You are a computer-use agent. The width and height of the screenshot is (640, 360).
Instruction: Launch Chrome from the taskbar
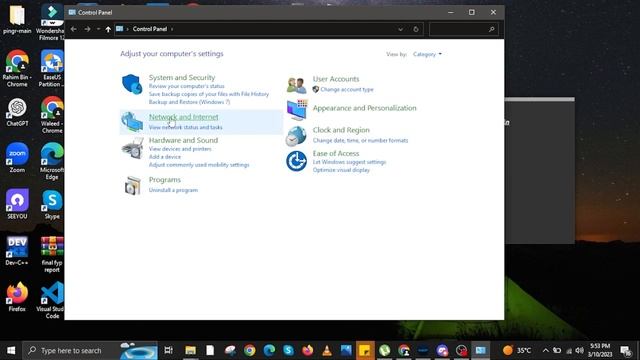(x=250, y=350)
